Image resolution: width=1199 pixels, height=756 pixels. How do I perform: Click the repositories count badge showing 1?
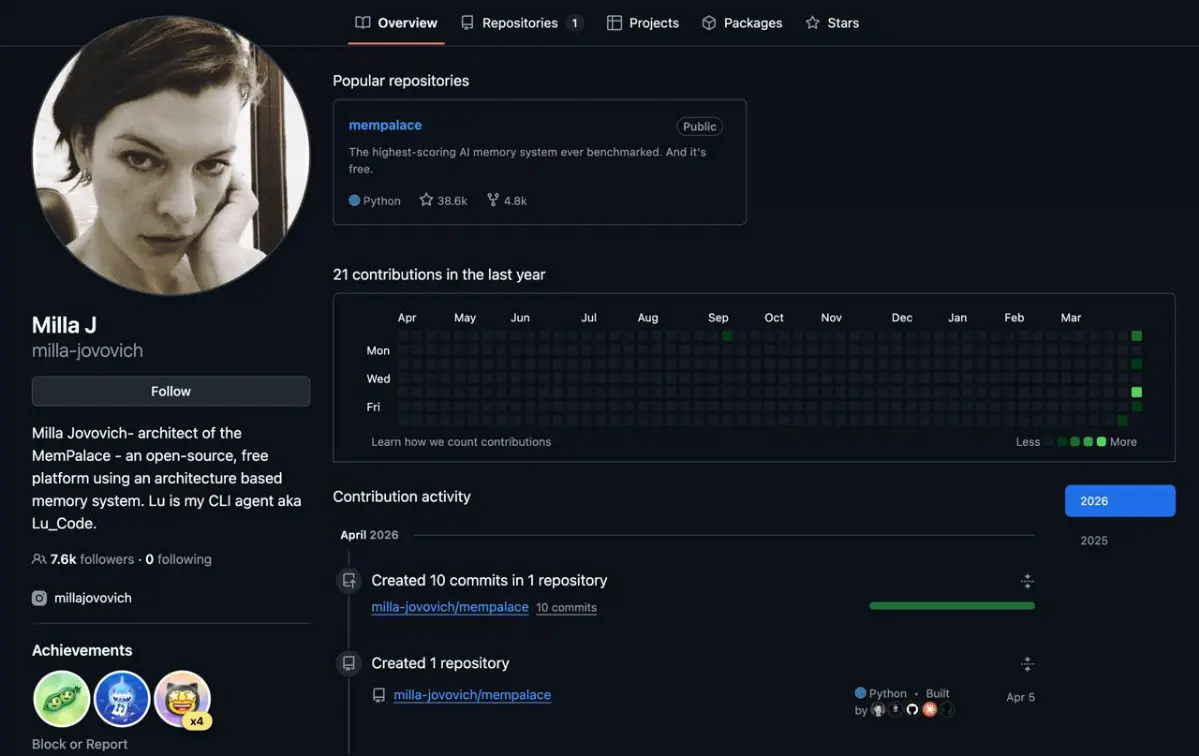click(574, 23)
